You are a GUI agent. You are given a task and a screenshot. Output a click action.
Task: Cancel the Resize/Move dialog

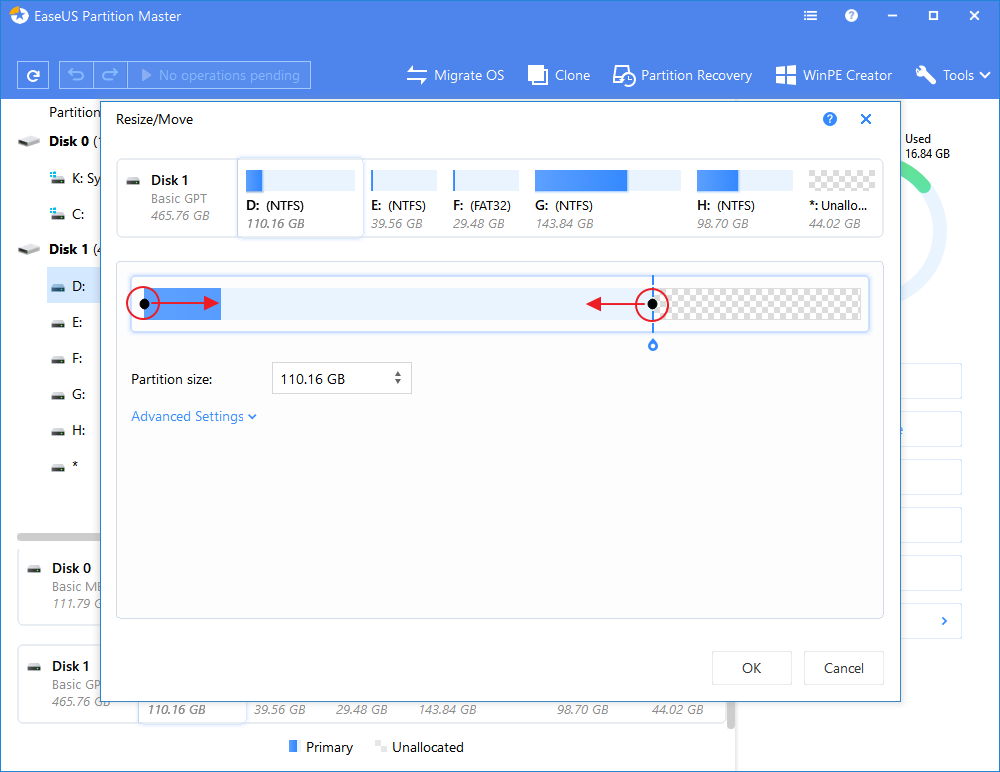point(843,668)
